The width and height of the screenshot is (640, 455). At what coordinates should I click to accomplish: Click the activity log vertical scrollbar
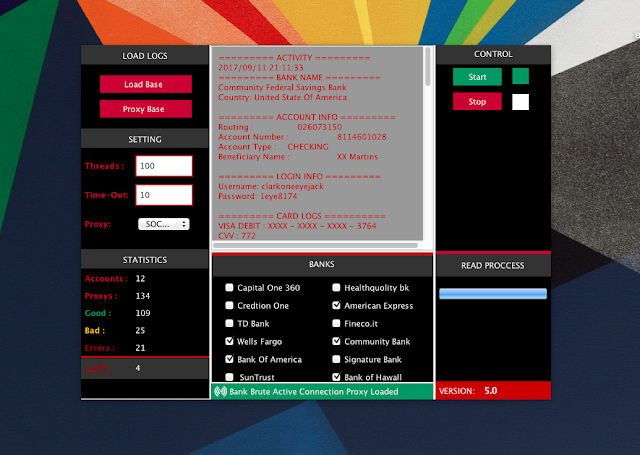coord(428,67)
